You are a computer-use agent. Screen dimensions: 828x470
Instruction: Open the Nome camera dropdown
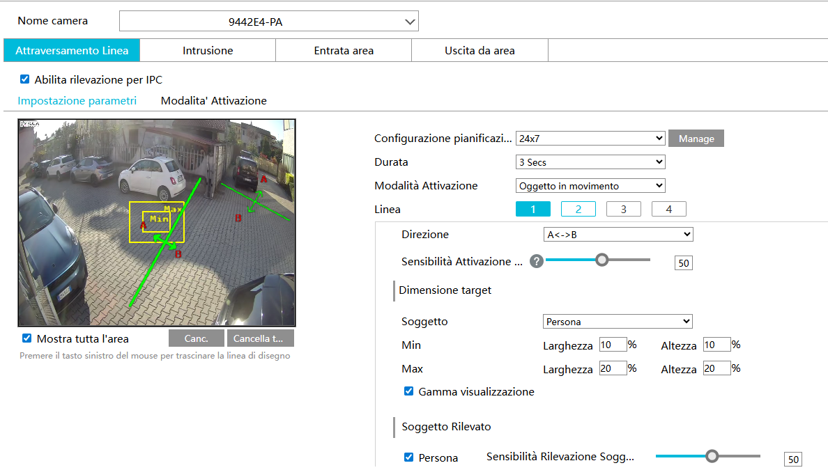coord(268,21)
